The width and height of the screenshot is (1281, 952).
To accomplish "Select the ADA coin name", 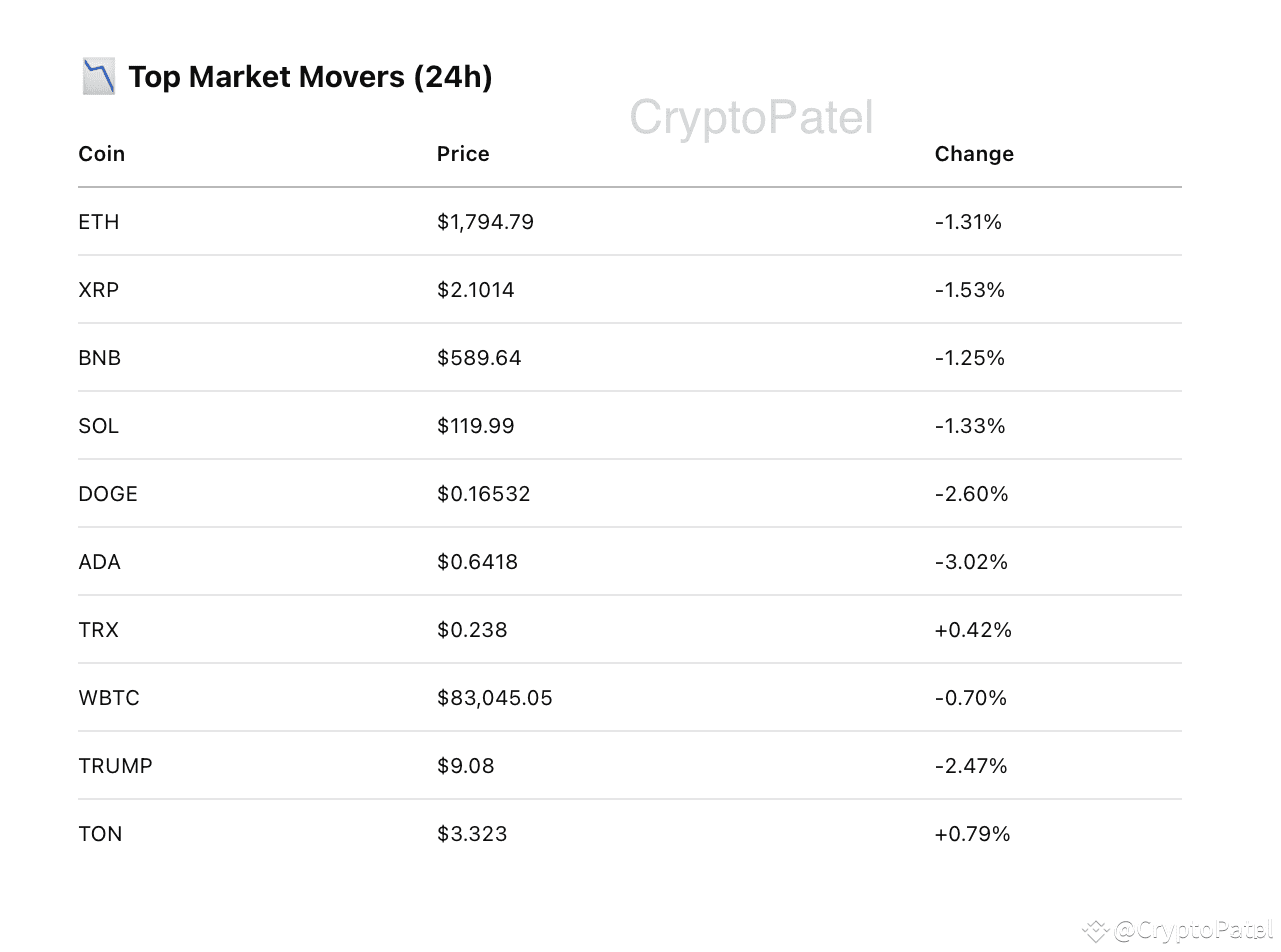I will [100, 562].
